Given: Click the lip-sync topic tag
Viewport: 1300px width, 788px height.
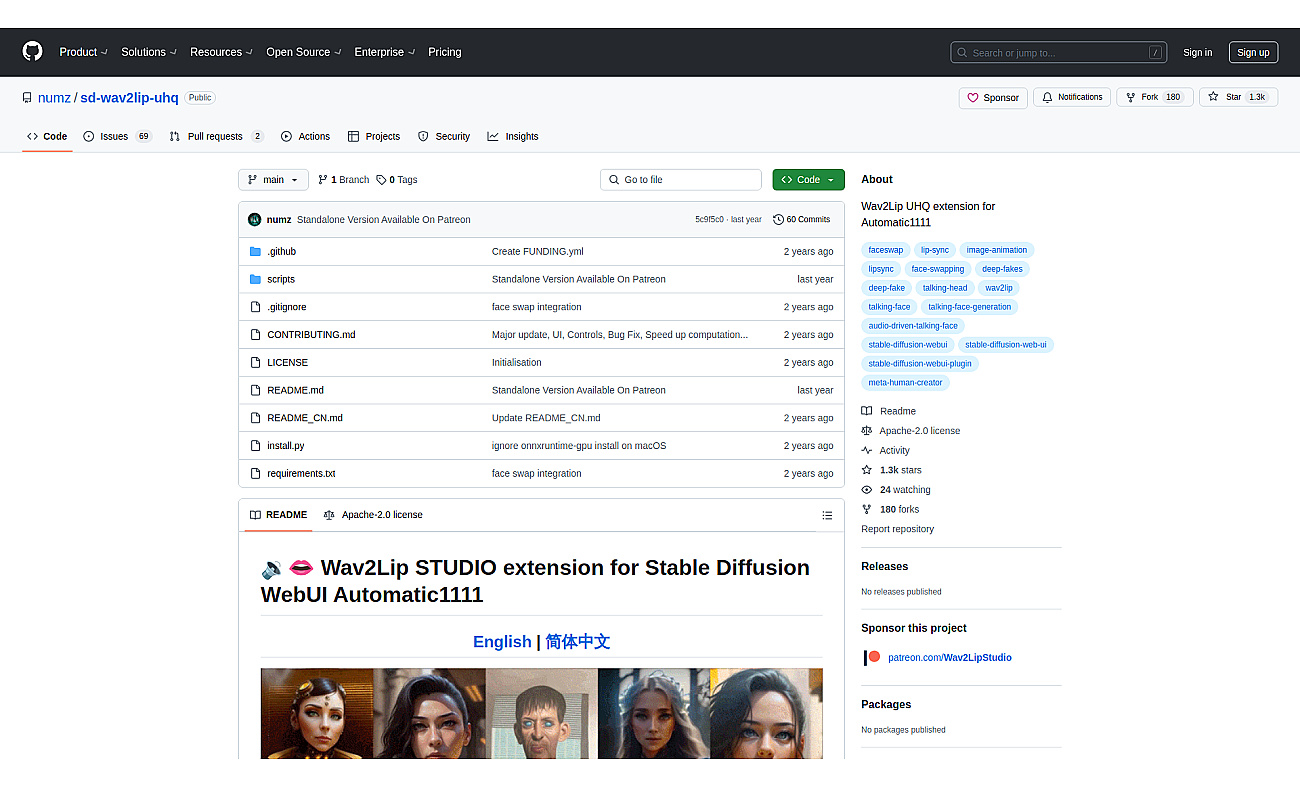Looking at the screenshot, I should click(935, 250).
